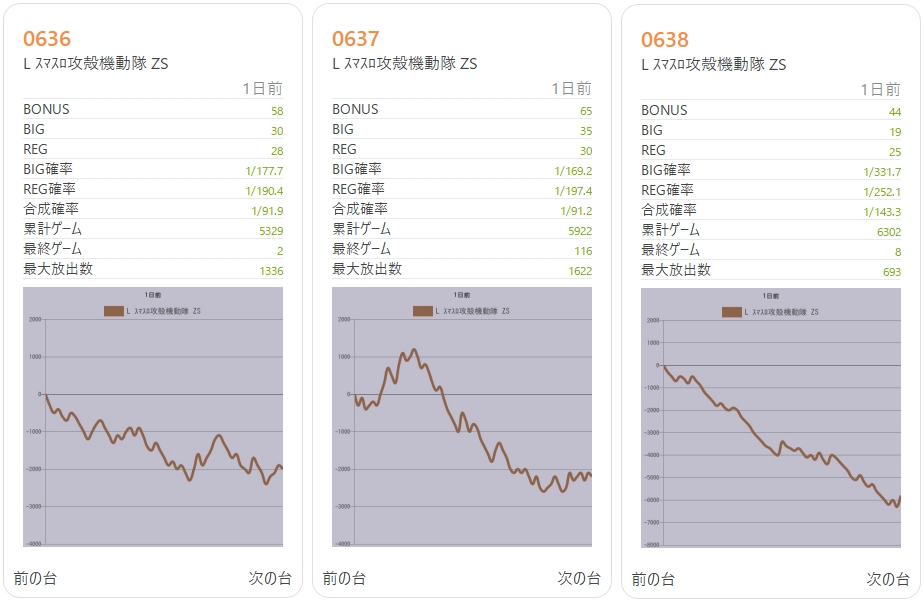Go to 前の台 from machine 0637
The width and height of the screenshot is (924, 602).
point(344,577)
